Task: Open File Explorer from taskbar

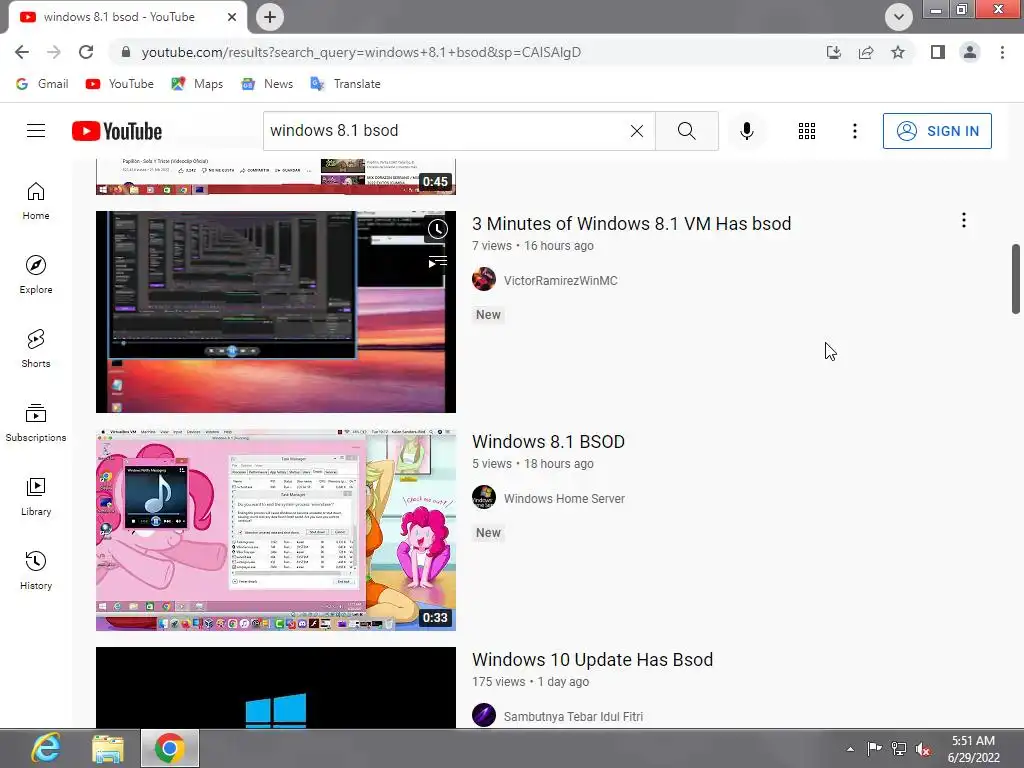Action: 108,748
